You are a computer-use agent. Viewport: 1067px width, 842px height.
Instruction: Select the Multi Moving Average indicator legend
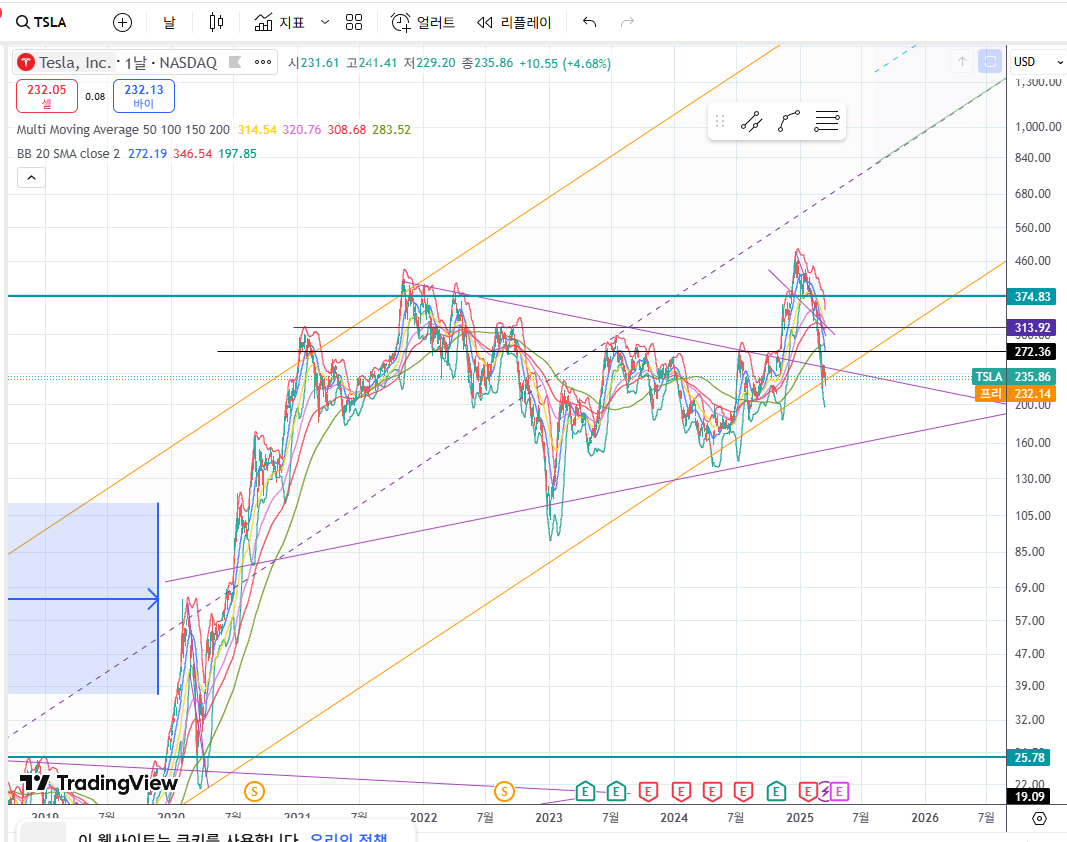click(x=123, y=129)
